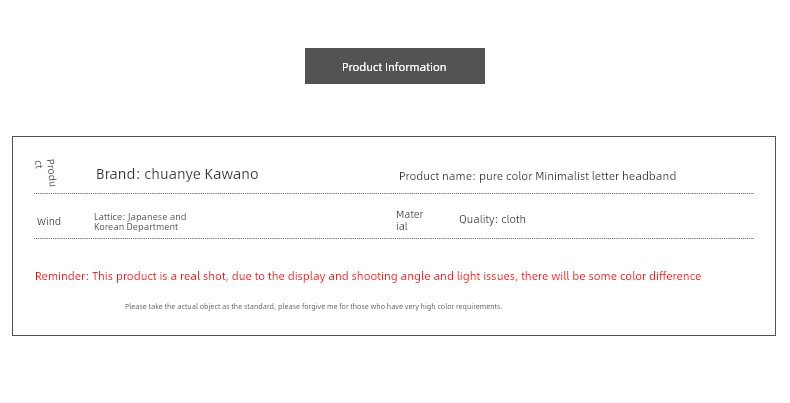Click the word Brand in first row

(116, 174)
